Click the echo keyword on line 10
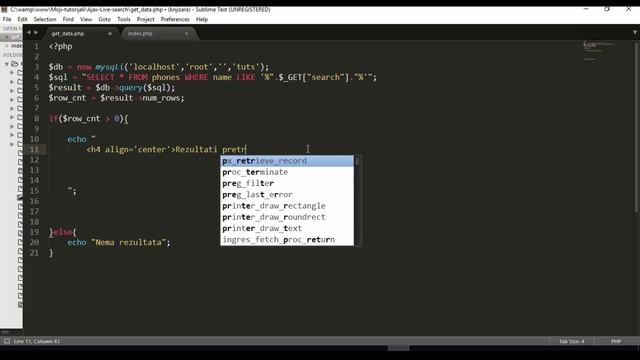The image size is (640, 360). click(77, 139)
